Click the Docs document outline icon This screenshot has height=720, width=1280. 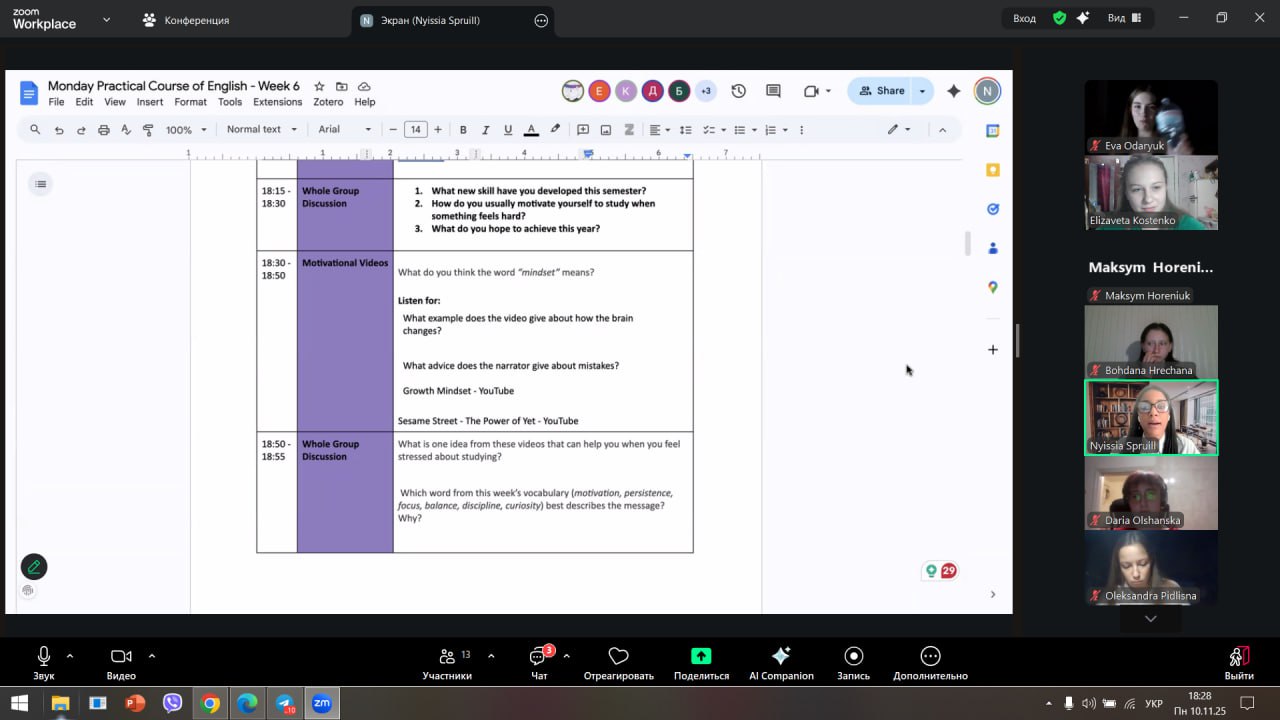(40, 183)
